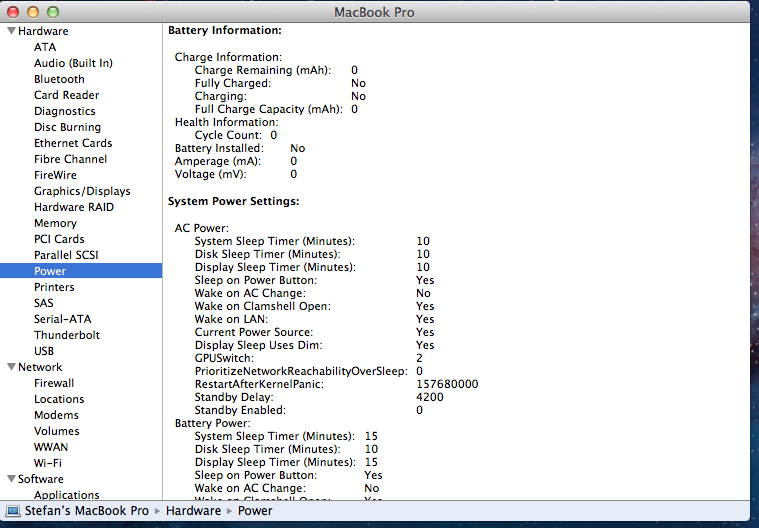This screenshot has height=528, width=759.
Task: Click the computer icon in path bar
Action: point(13,511)
